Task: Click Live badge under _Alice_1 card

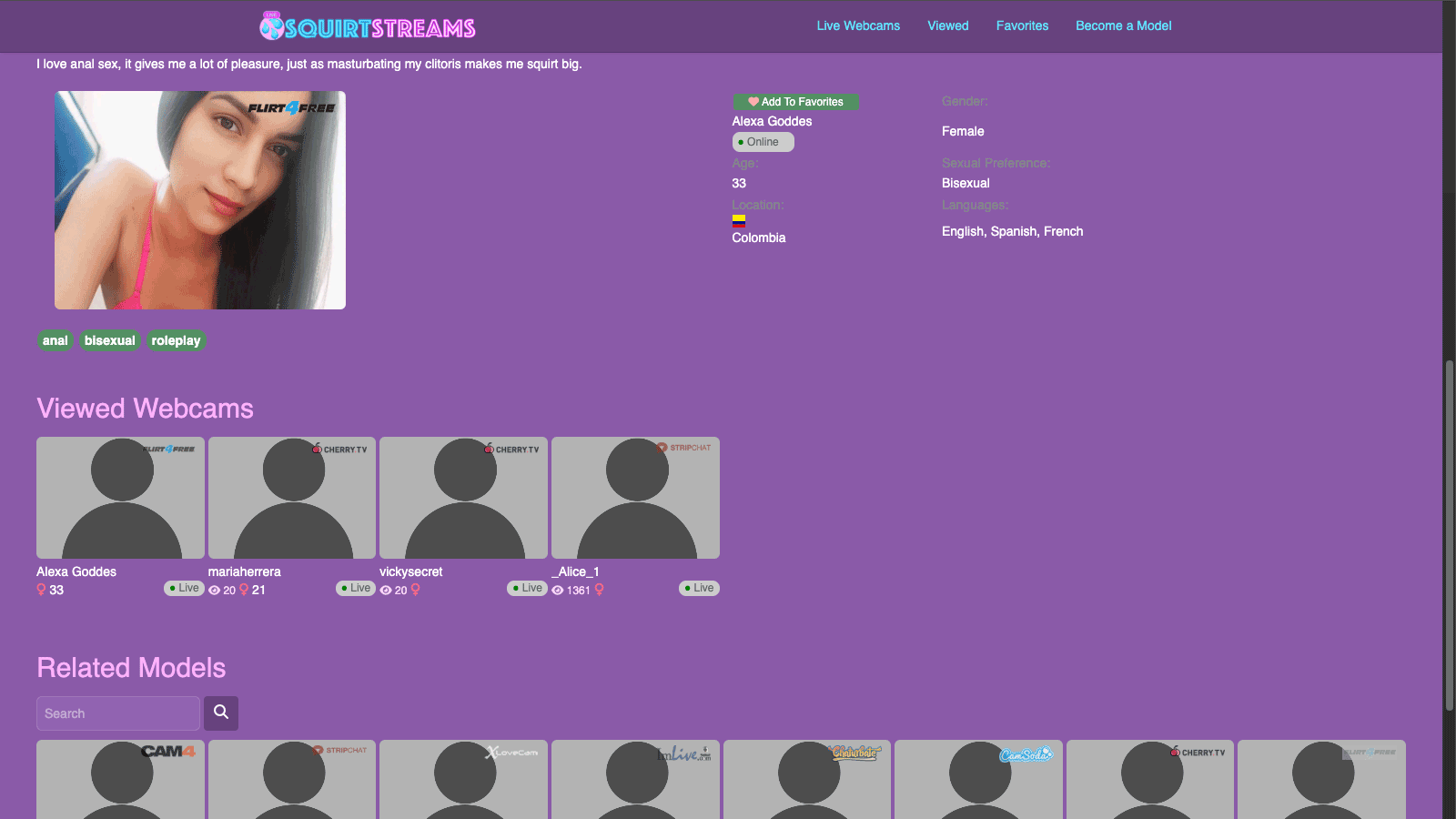Action: point(699,588)
